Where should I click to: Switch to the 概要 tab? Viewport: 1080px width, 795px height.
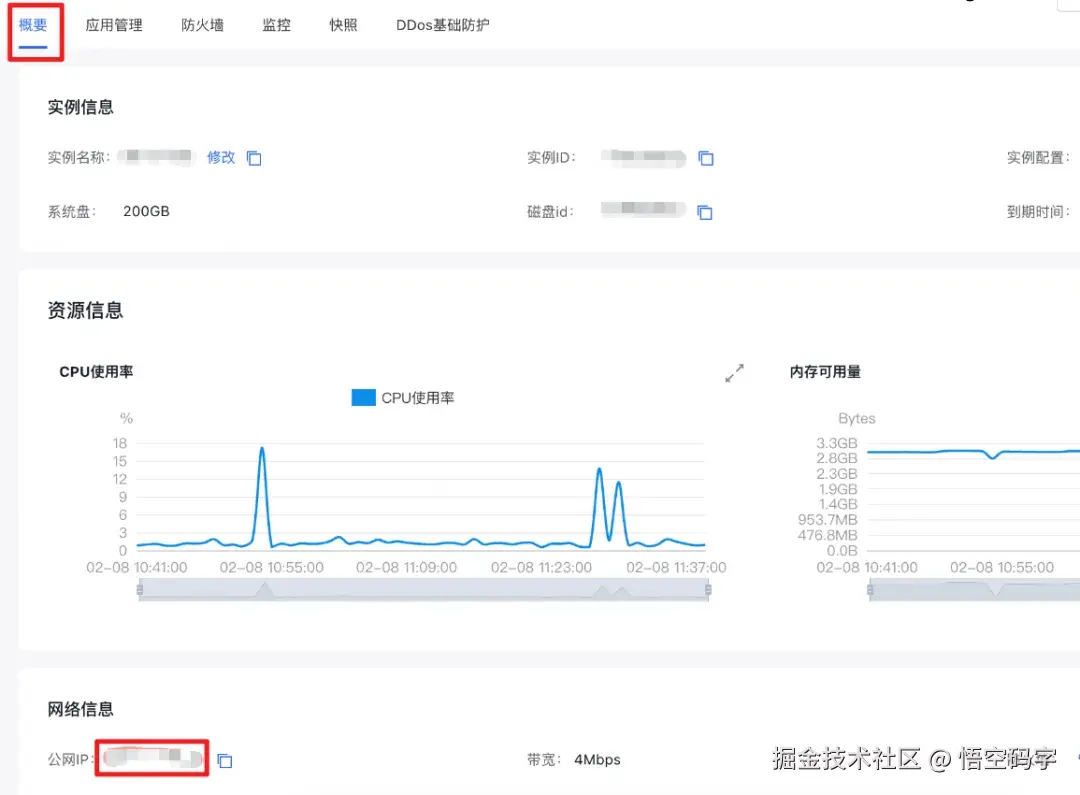[33, 25]
